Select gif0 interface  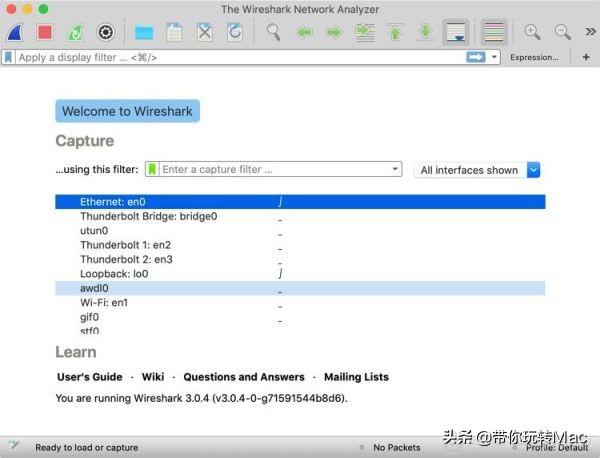[300, 317]
